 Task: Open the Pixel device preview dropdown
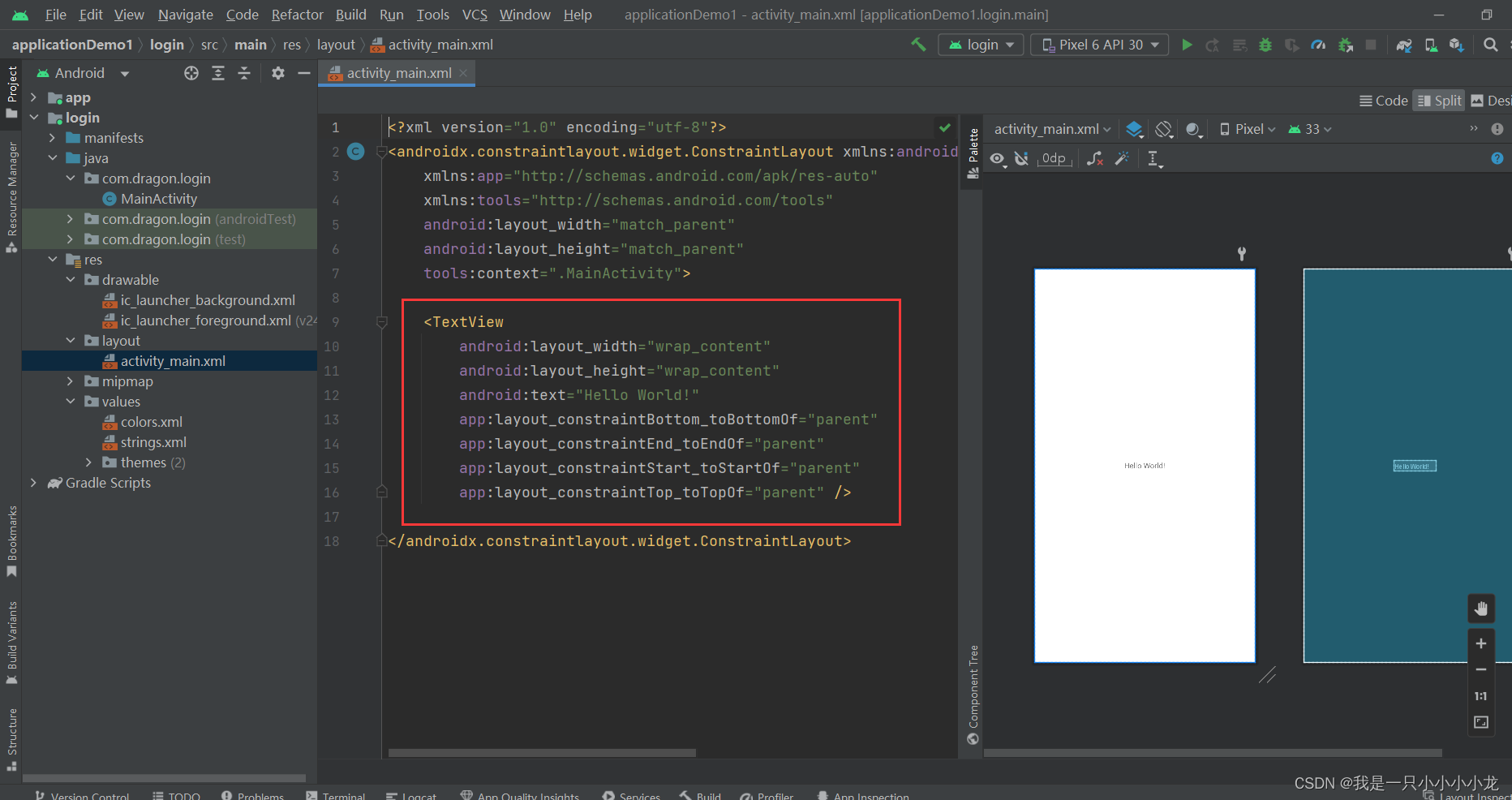1248,129
